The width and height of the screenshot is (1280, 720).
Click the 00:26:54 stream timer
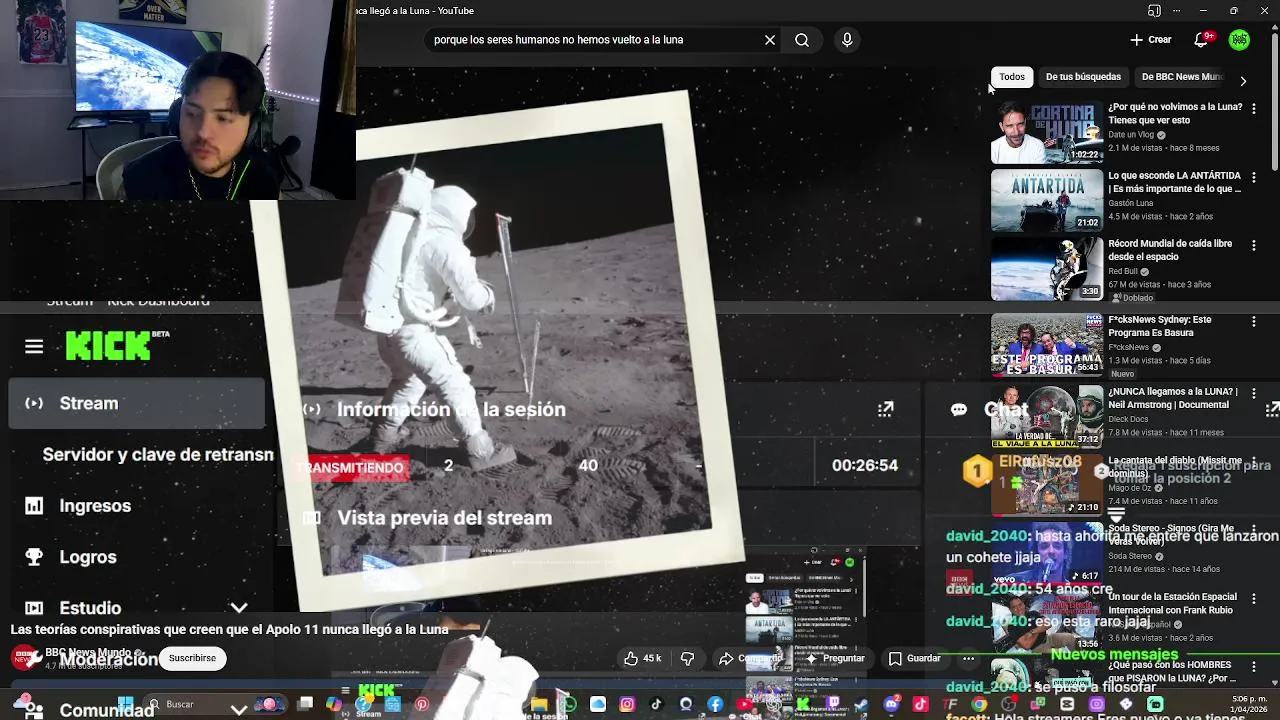[x=865, y=465]
